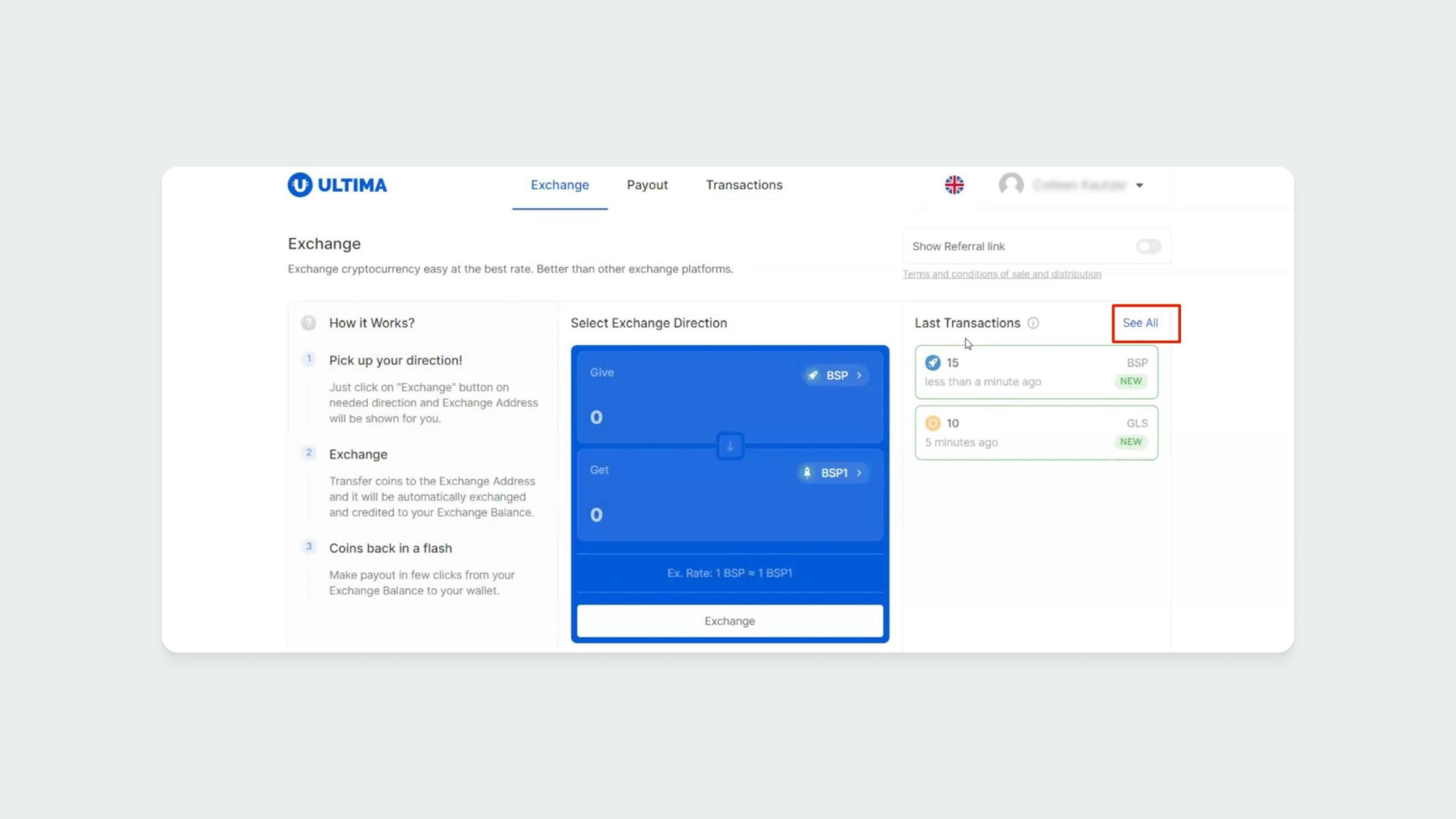Open the UK flag language selector
This screenshot has width=1456, height=819.
(x=954, y=185)
